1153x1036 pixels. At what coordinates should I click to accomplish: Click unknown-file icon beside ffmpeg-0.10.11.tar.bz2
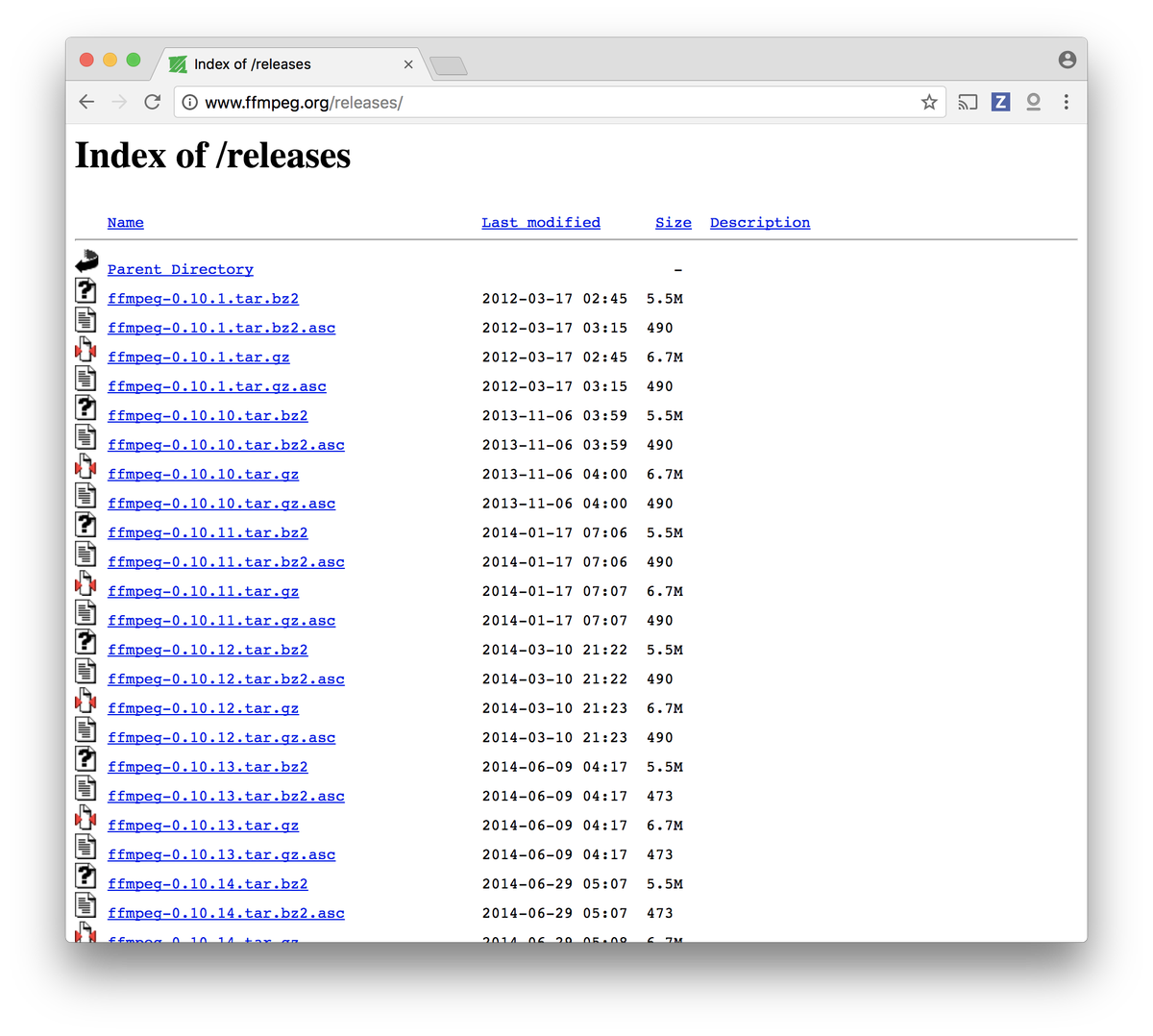tap(86, 525)
